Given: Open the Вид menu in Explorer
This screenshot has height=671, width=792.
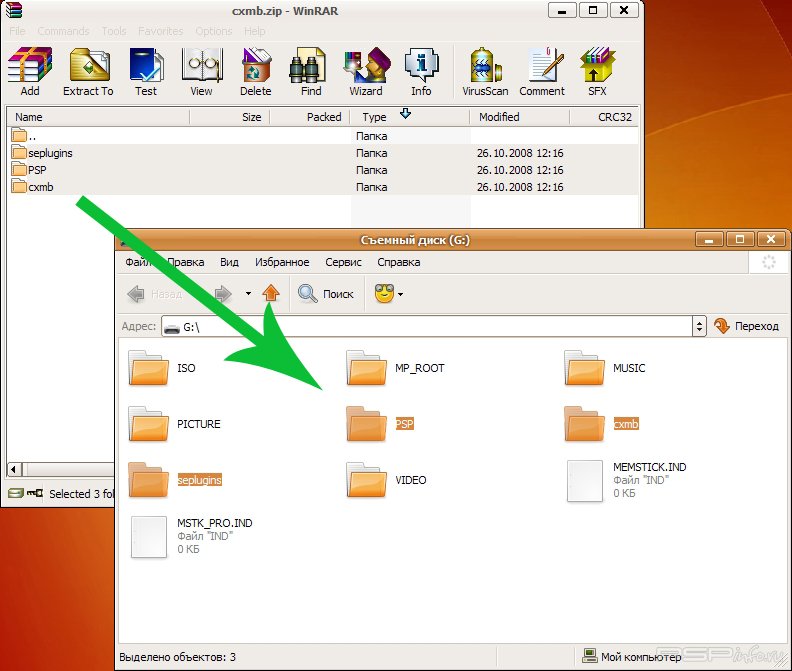Looking at the screenshot, I should 229,262.
